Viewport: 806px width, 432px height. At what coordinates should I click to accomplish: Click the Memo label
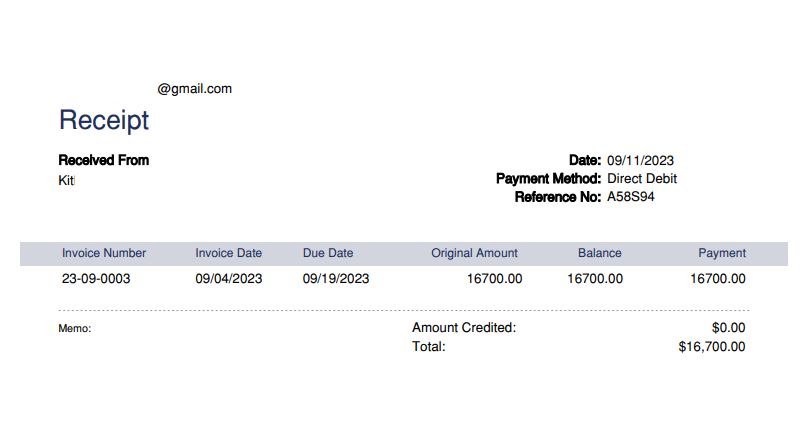point(75,328)
